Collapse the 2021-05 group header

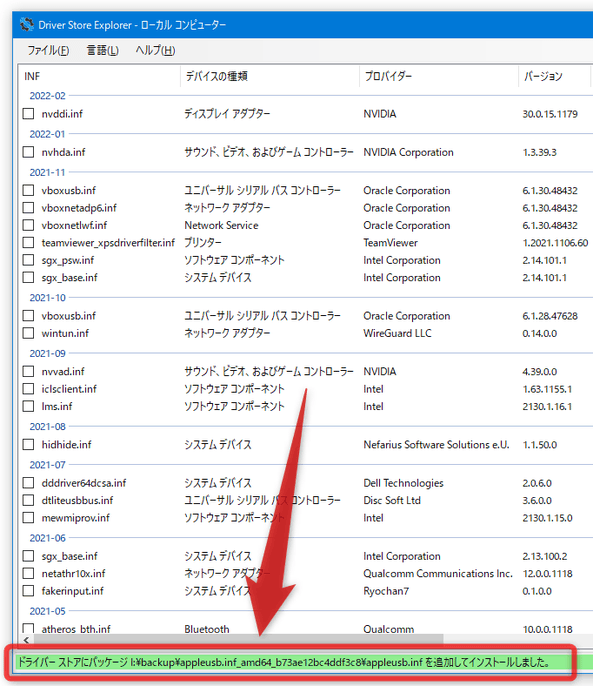(x=47, y=611)
